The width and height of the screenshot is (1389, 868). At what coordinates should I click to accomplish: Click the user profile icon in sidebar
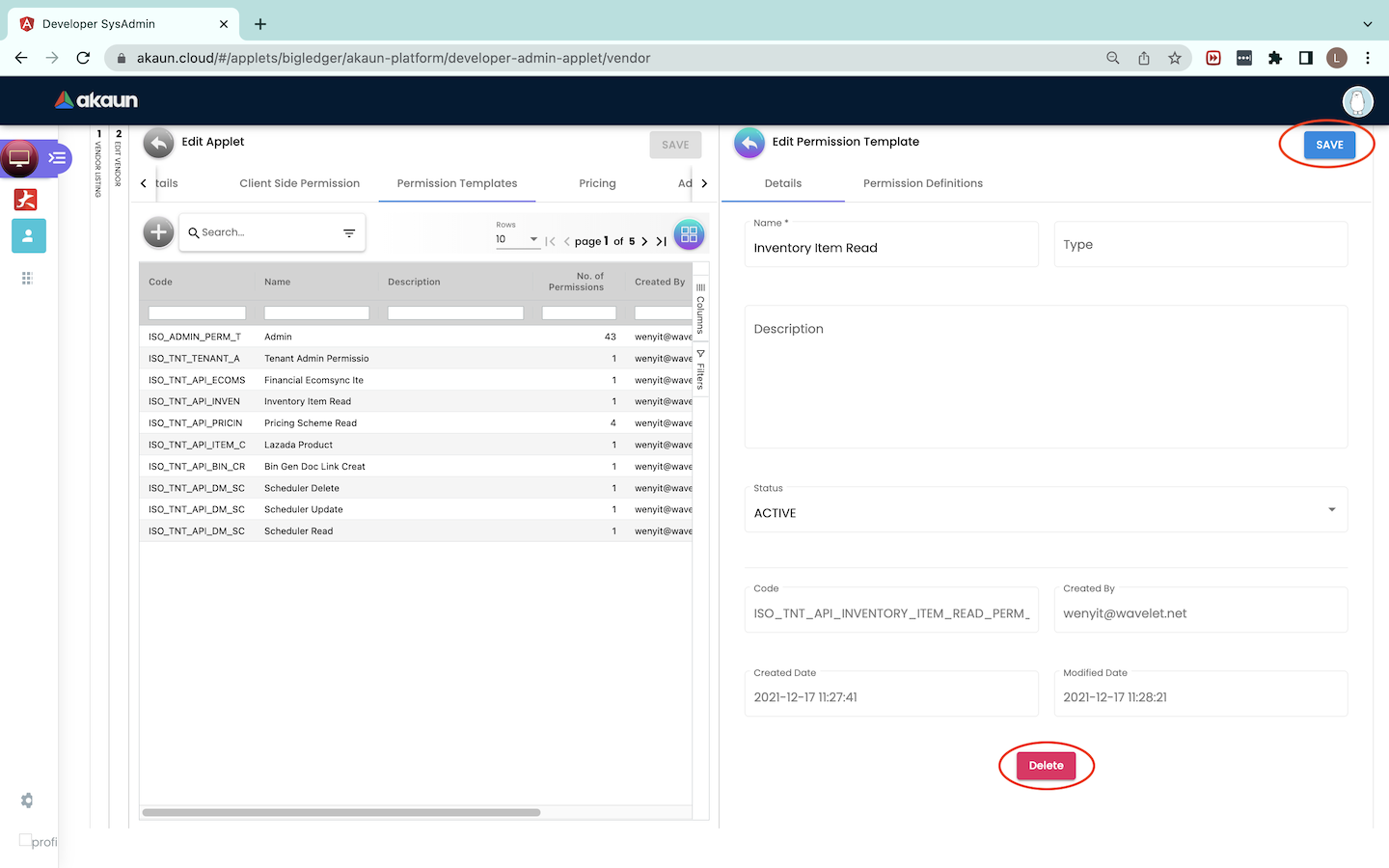tap(28, 235)
